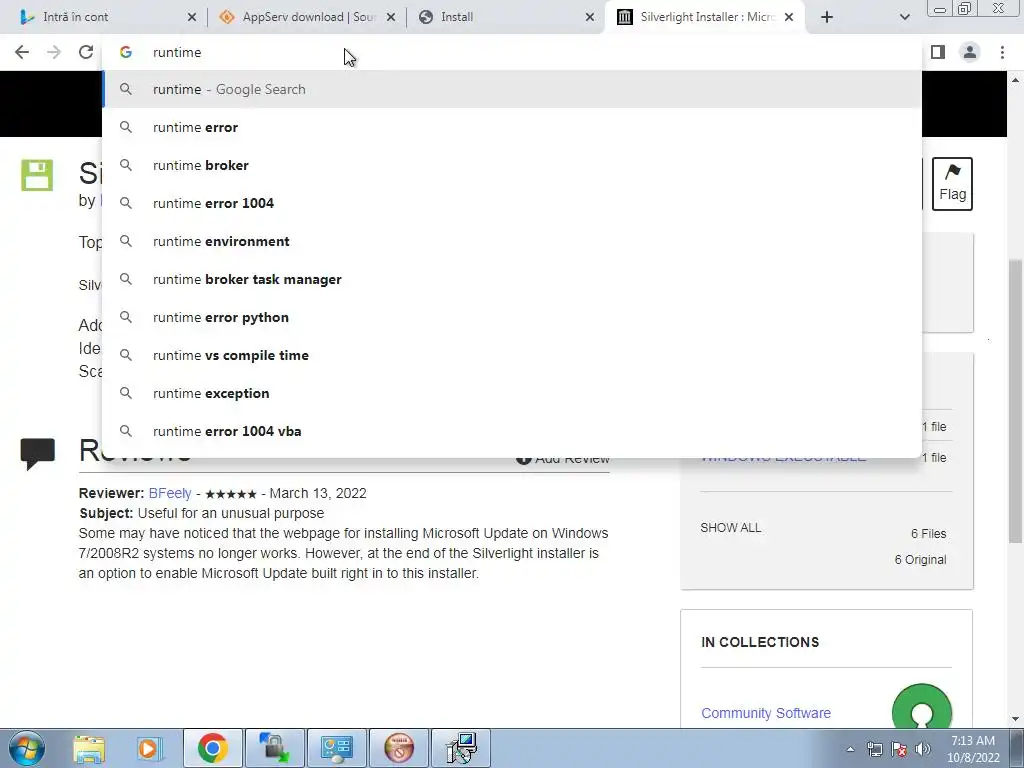This screenshot has height=768, width=1024.
Task: Open the Community Software collection link
Action: [x=766, y=713]
